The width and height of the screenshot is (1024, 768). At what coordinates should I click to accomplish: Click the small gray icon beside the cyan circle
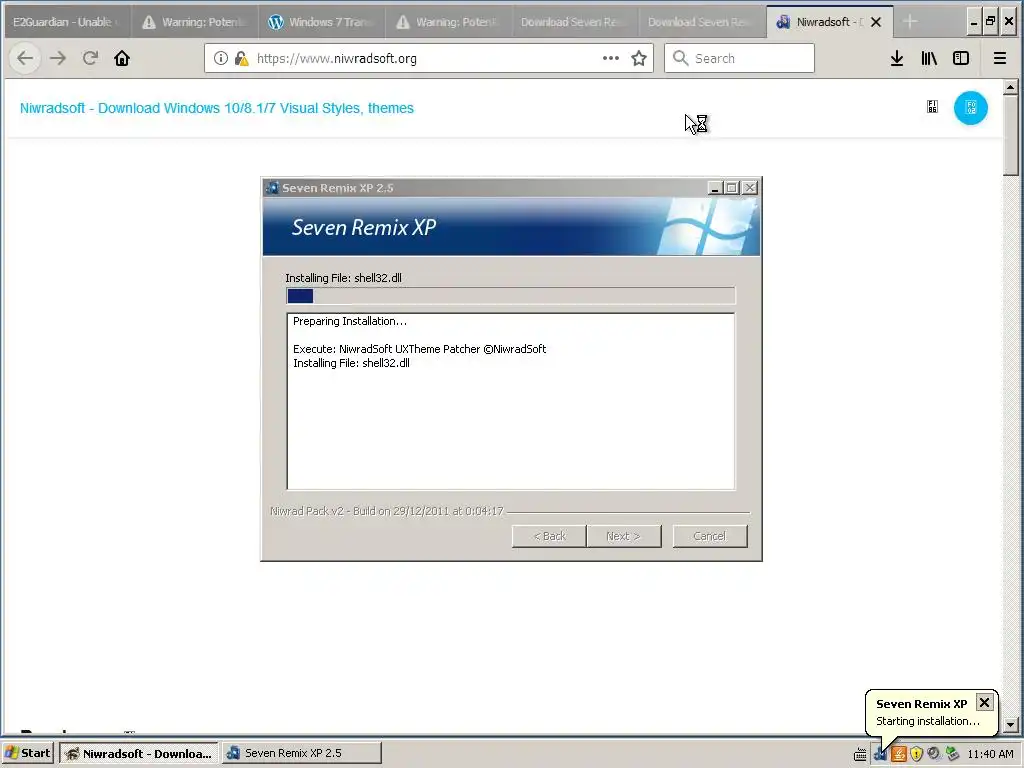(933, 107)
